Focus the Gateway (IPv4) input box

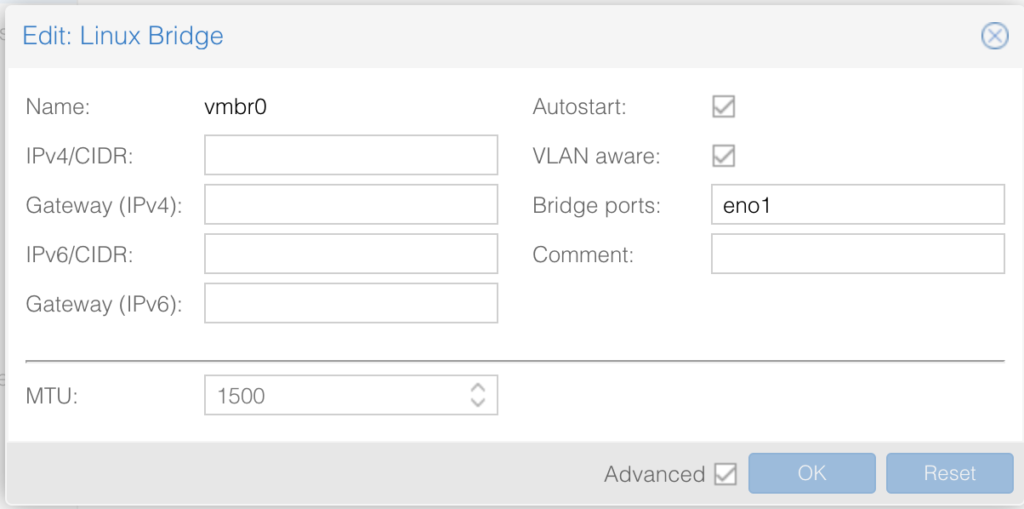tap(351, 204)
